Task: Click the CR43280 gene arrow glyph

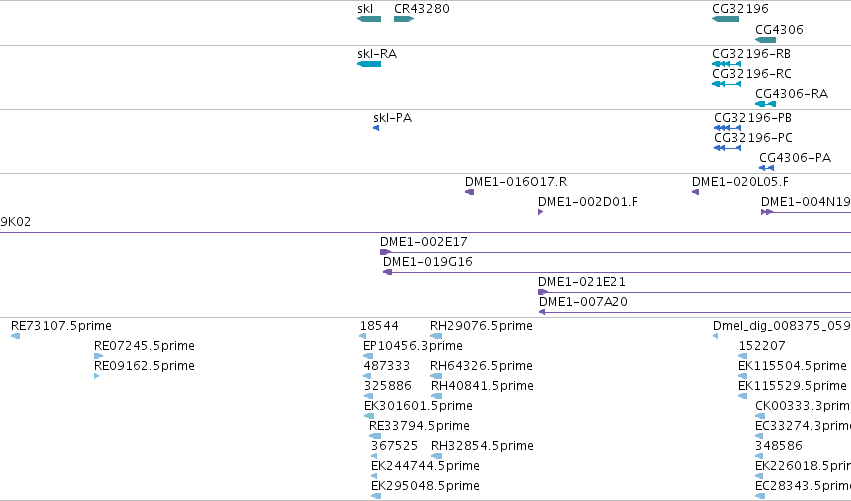Action: 404,19
